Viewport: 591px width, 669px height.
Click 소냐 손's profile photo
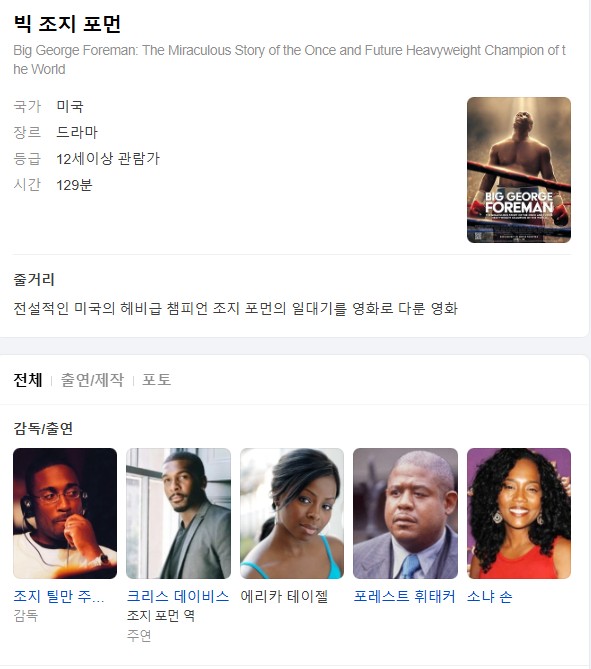(x=519, y=513)
